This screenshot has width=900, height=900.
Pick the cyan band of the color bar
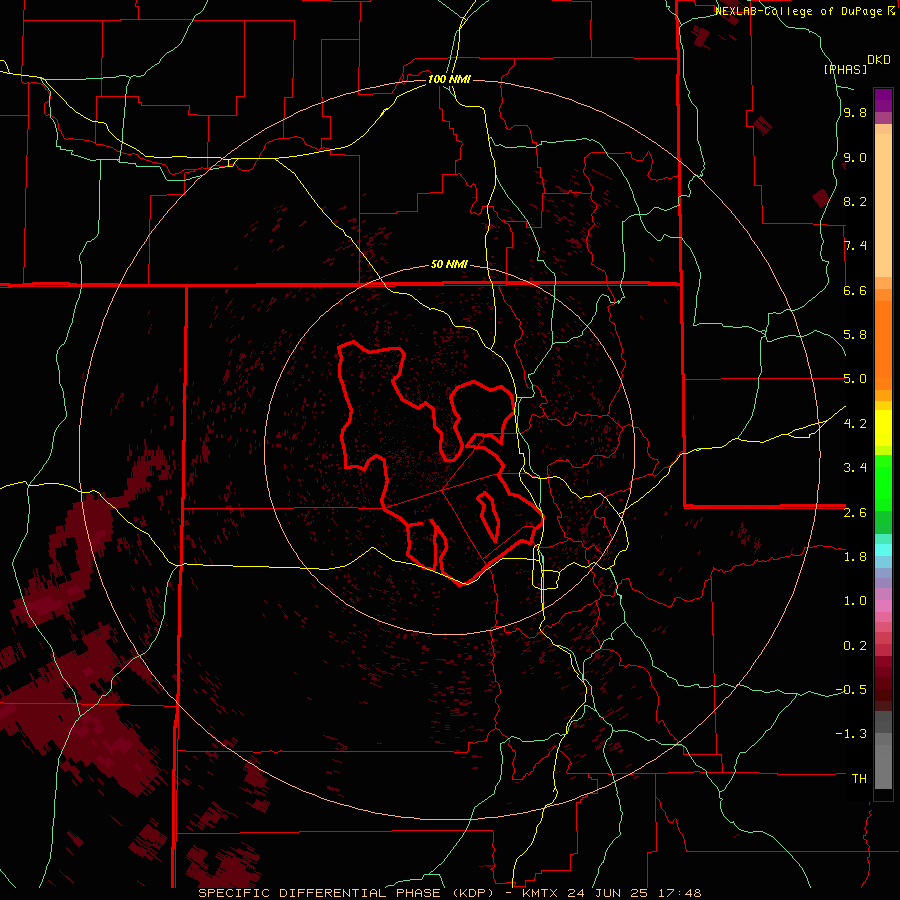[883, 550]
